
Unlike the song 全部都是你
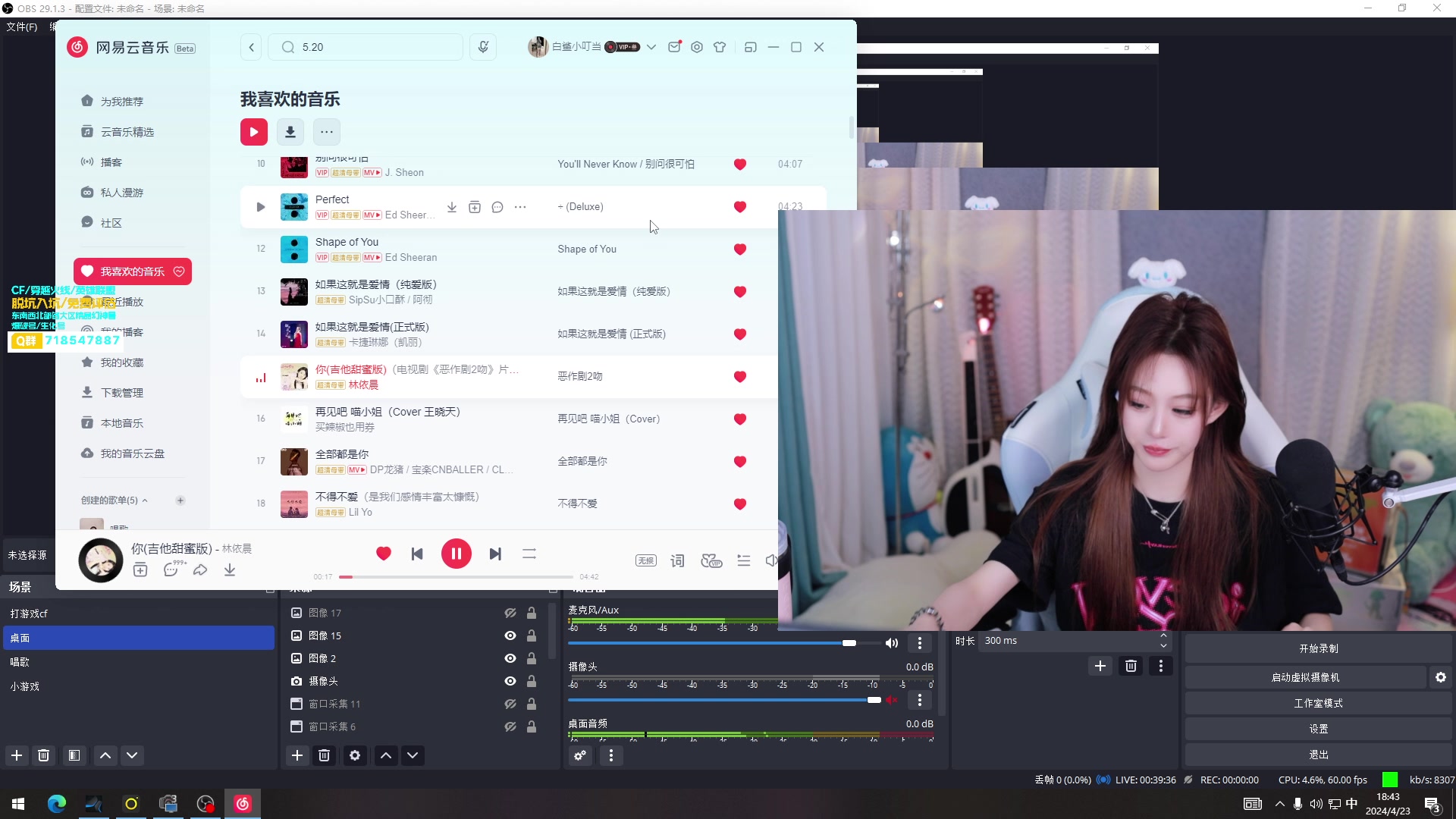pyautogui.click(x=740, y=462)
